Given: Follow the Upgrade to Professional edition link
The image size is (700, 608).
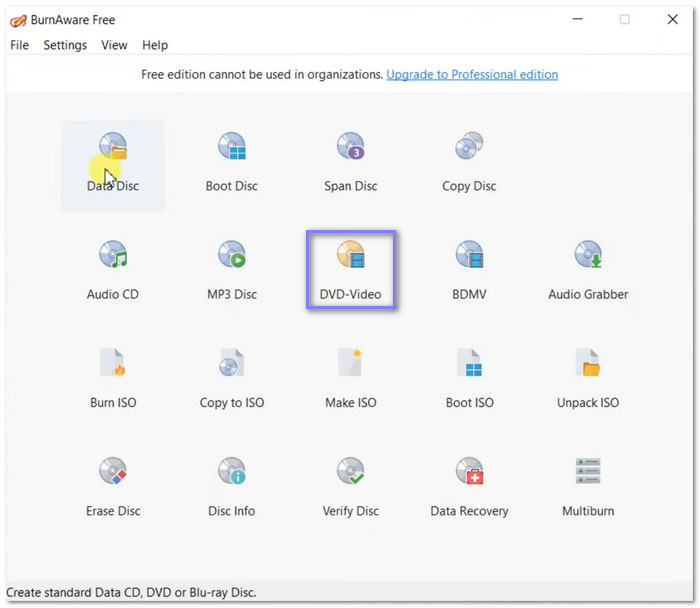Looking at the screenshot, I should (472, 74).
